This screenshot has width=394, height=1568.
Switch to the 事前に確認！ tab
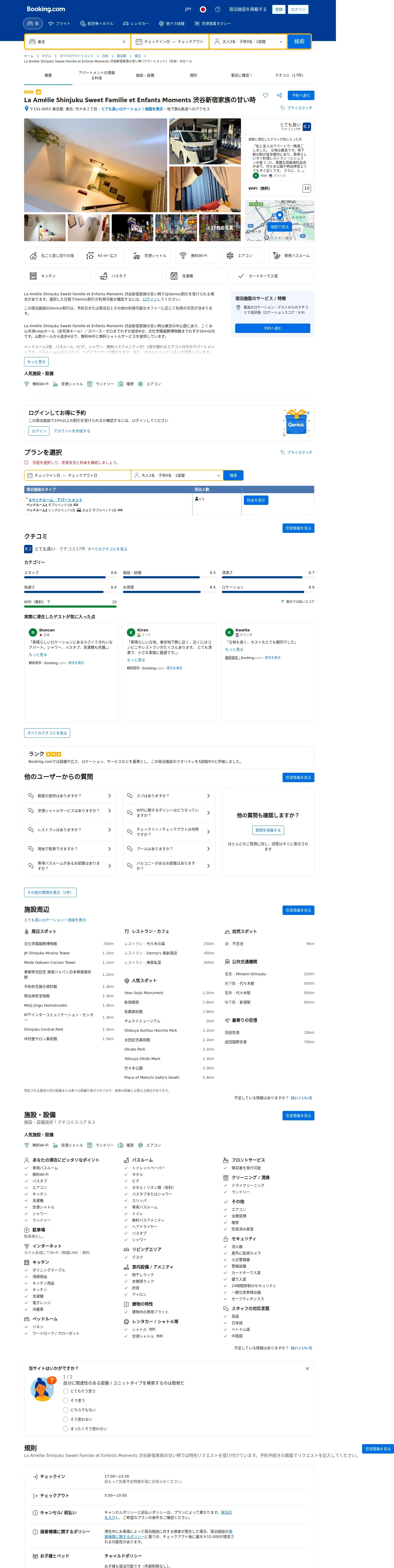pos(241,76)
